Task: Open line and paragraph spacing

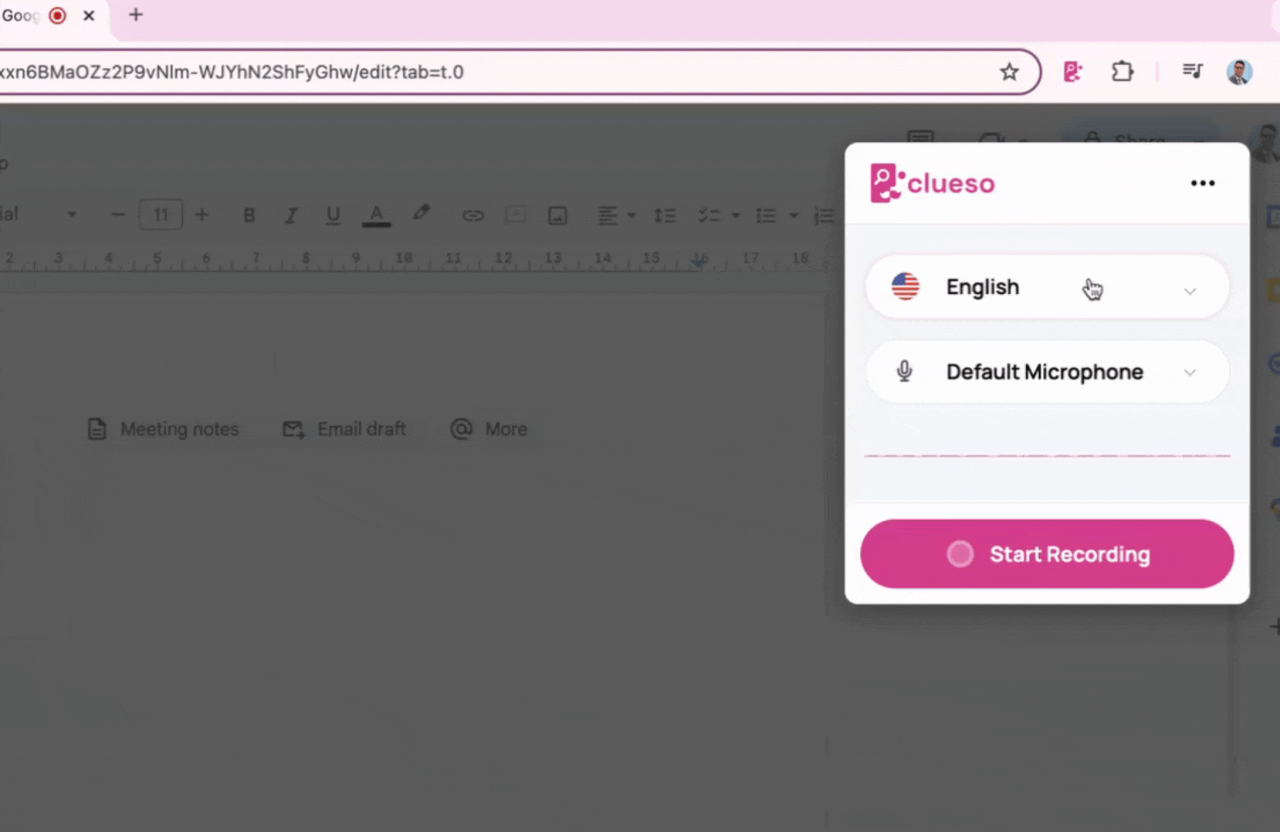Action: [x=665, y=215]
